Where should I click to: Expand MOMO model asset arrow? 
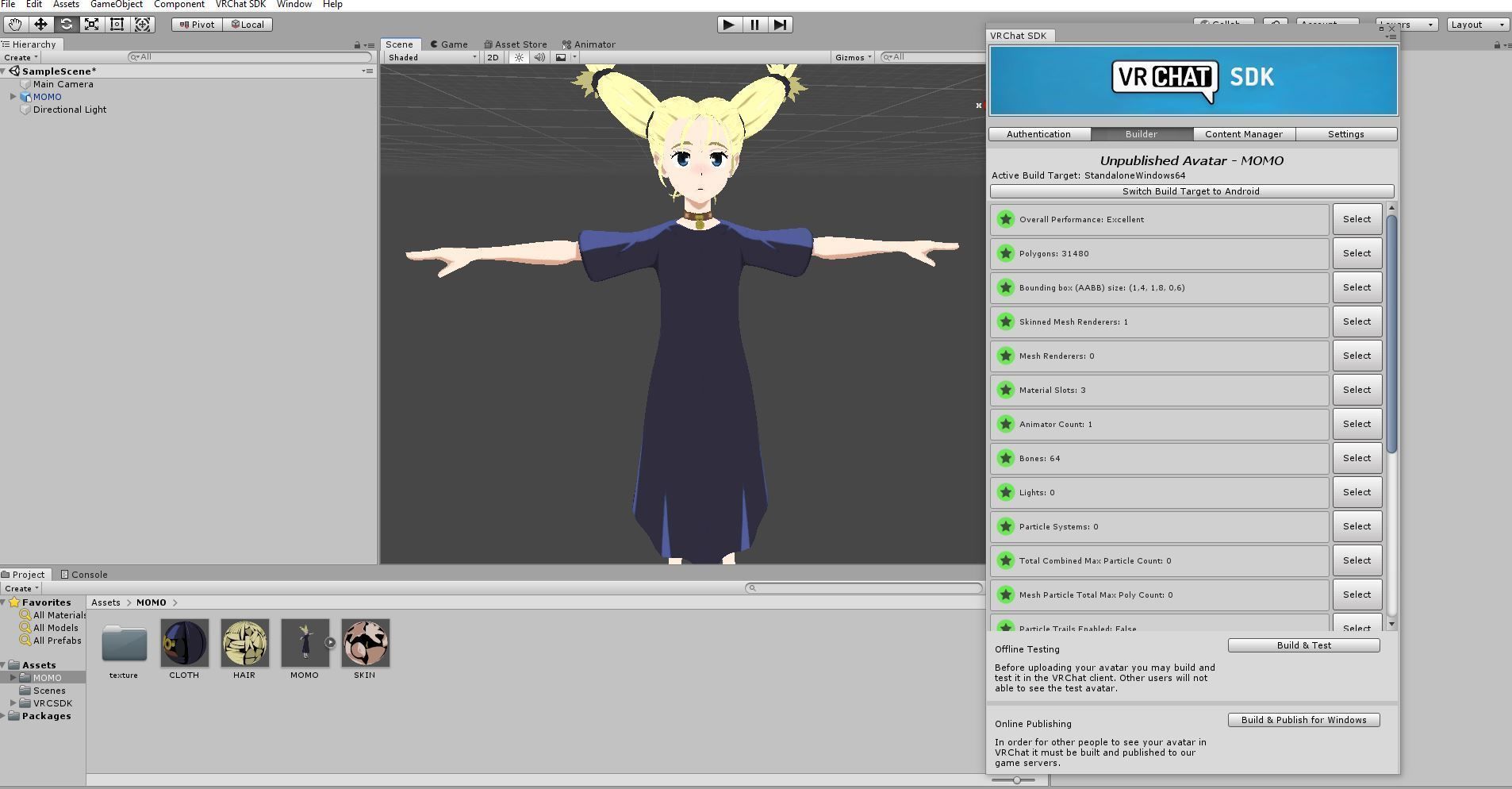click(x=330, y=643)
